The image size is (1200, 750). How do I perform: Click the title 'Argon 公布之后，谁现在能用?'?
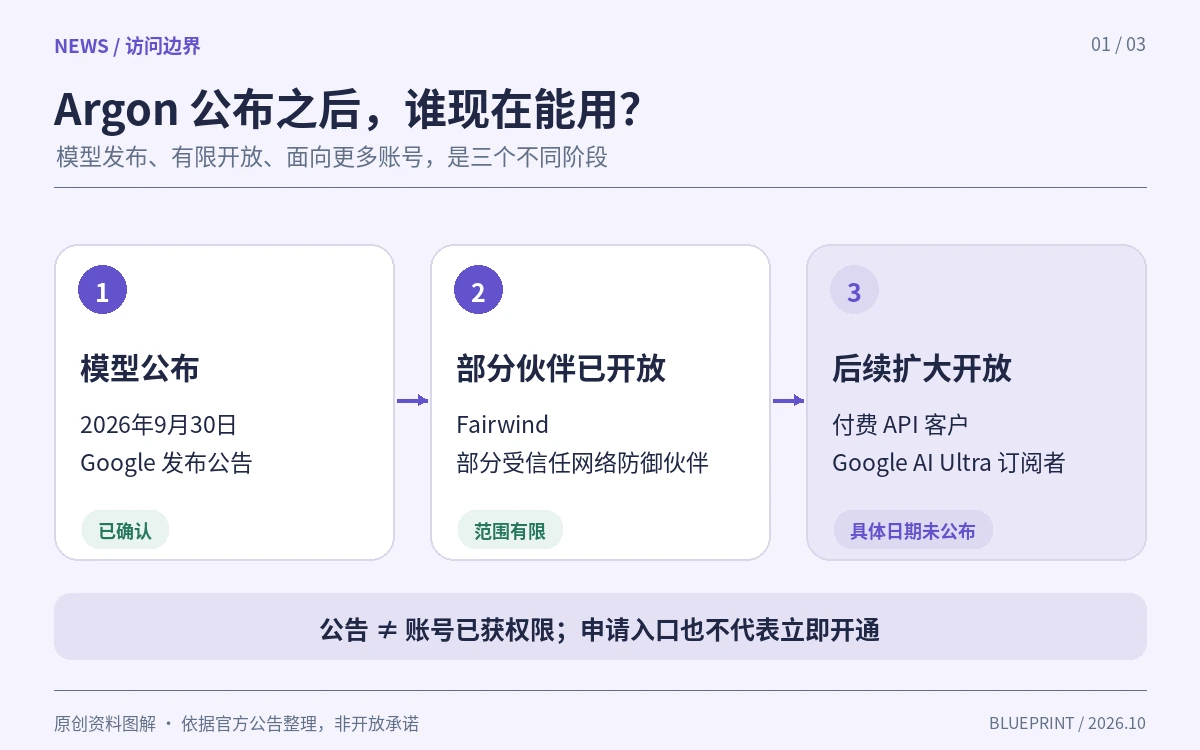tap(347, 110)
